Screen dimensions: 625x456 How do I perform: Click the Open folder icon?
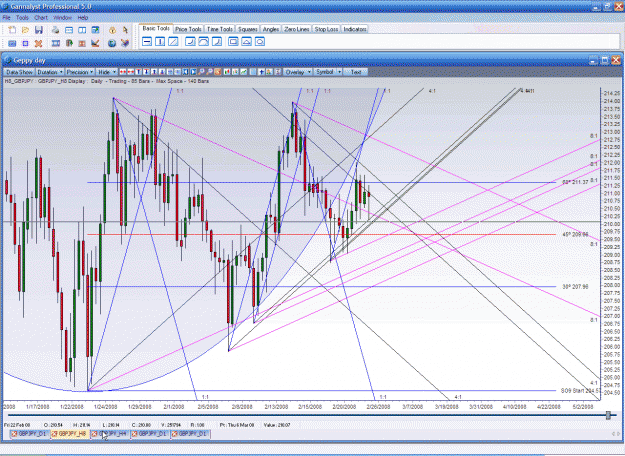point(25,30)
